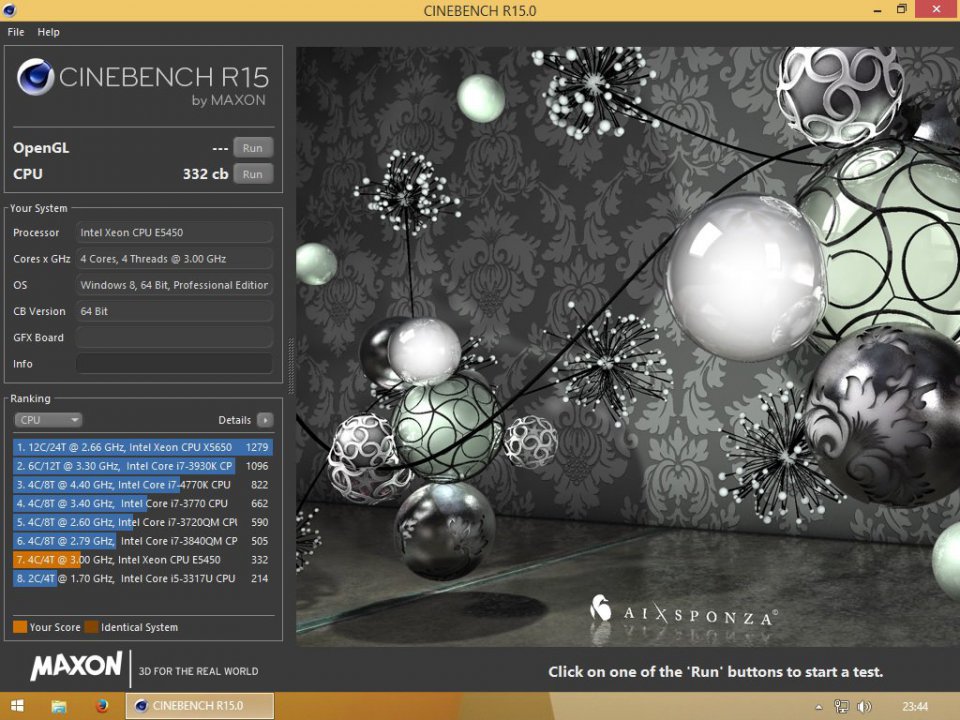960x720 pixels.
Task: Click the panel splitter handle beside render view
Action: [x=291, y=366]
